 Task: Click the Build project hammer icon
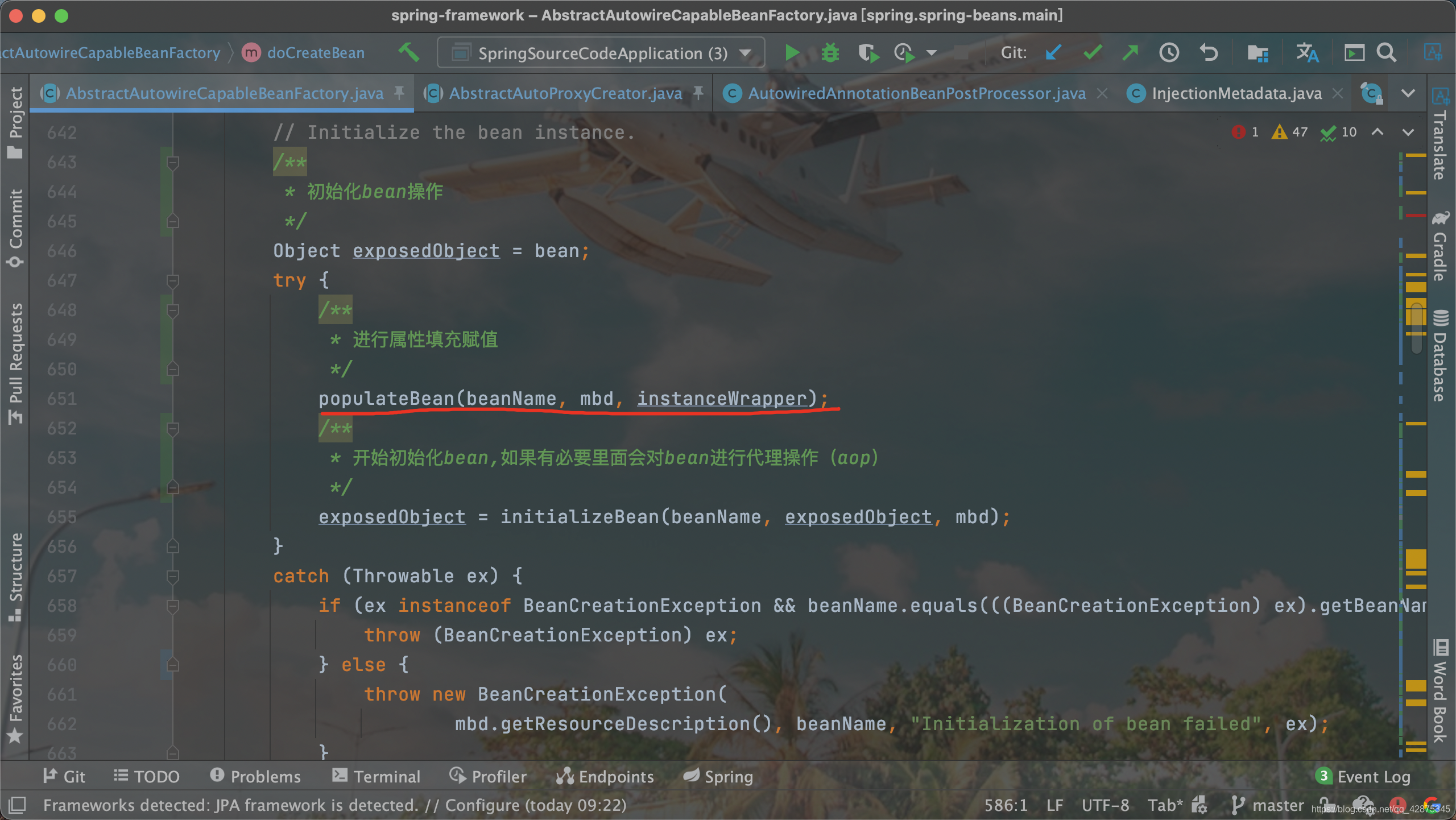point(409,52)
